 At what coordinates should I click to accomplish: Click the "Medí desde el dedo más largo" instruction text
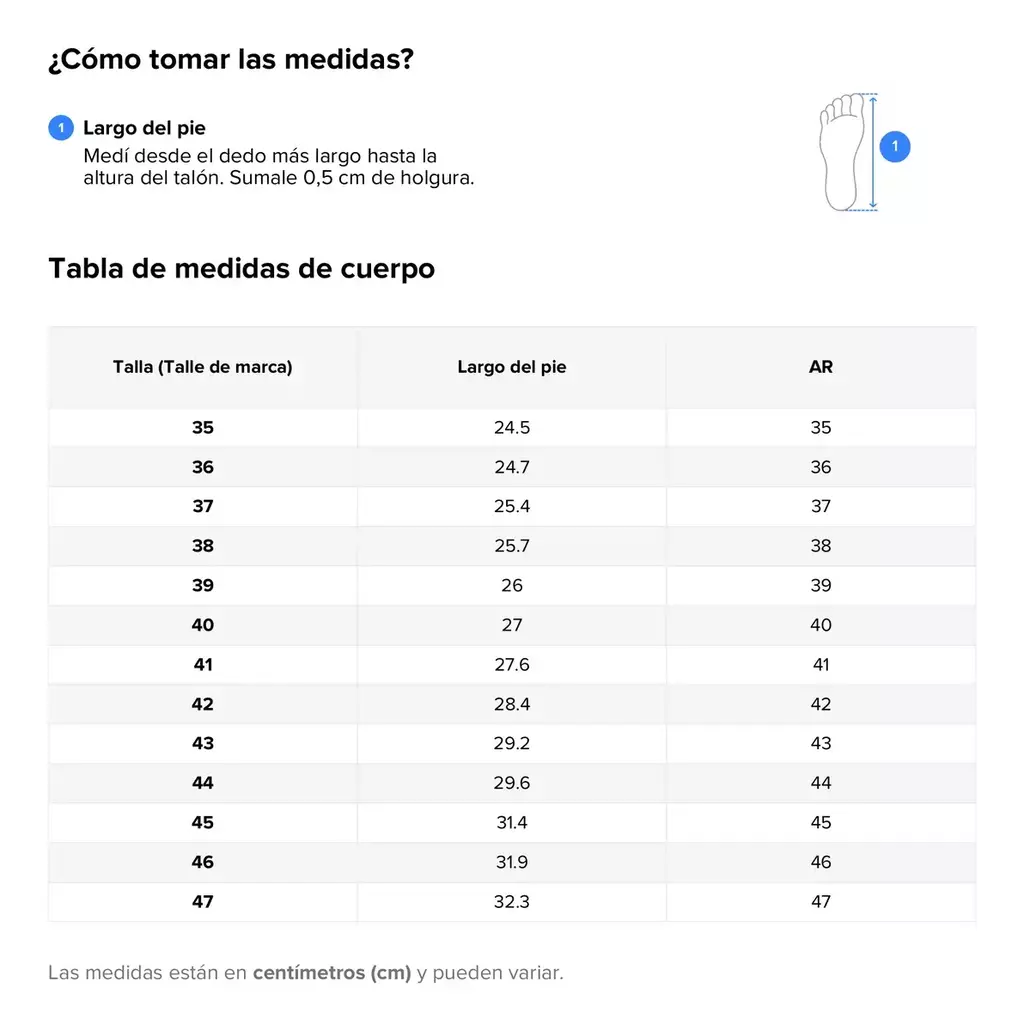[x=260, y=157]
